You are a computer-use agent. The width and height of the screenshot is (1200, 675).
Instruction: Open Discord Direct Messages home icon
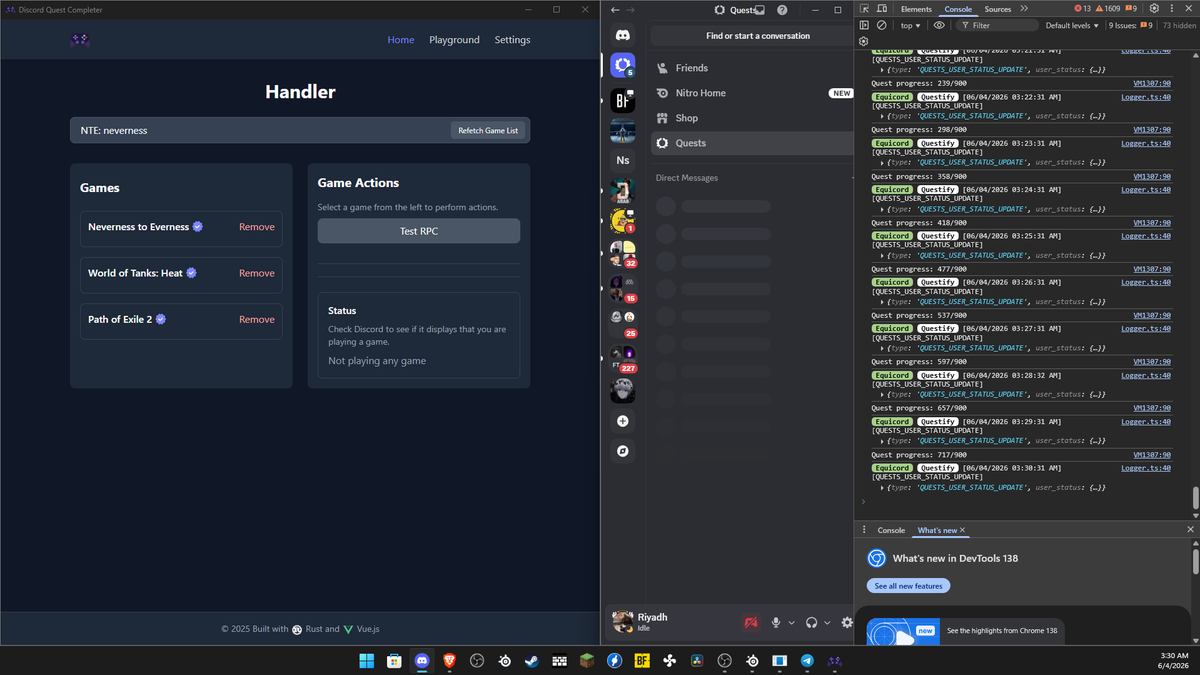tap(622, 35)
